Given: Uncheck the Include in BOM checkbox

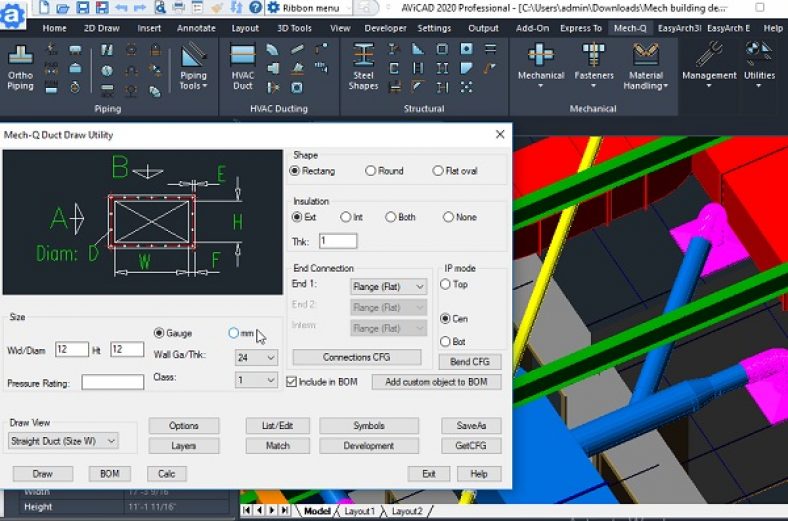Looking at the screenshot, I should tap(292, 382).
